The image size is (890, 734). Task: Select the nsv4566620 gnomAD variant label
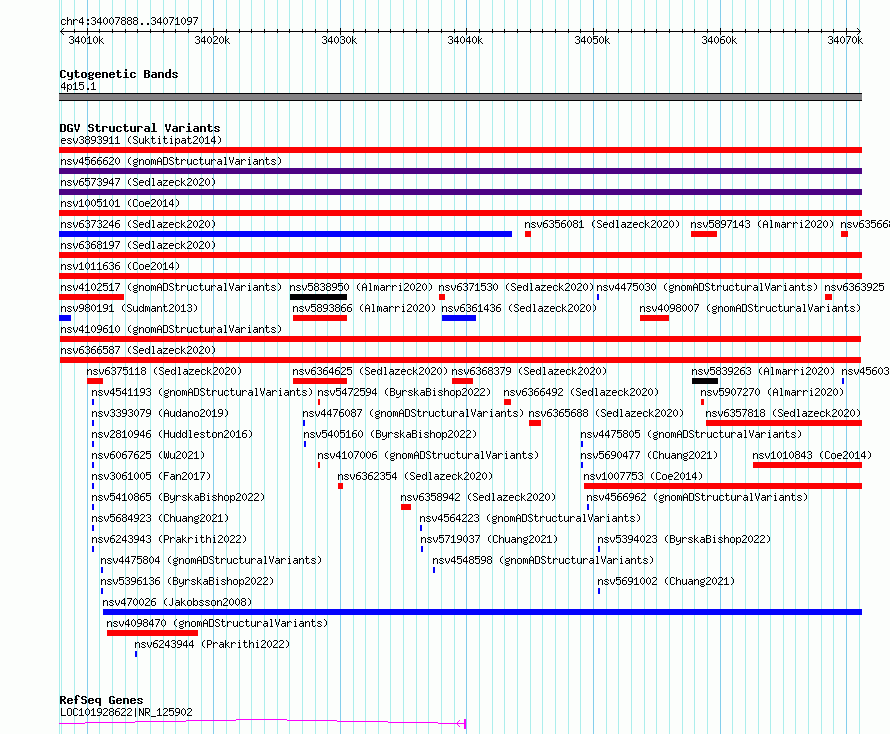point(171,161)
